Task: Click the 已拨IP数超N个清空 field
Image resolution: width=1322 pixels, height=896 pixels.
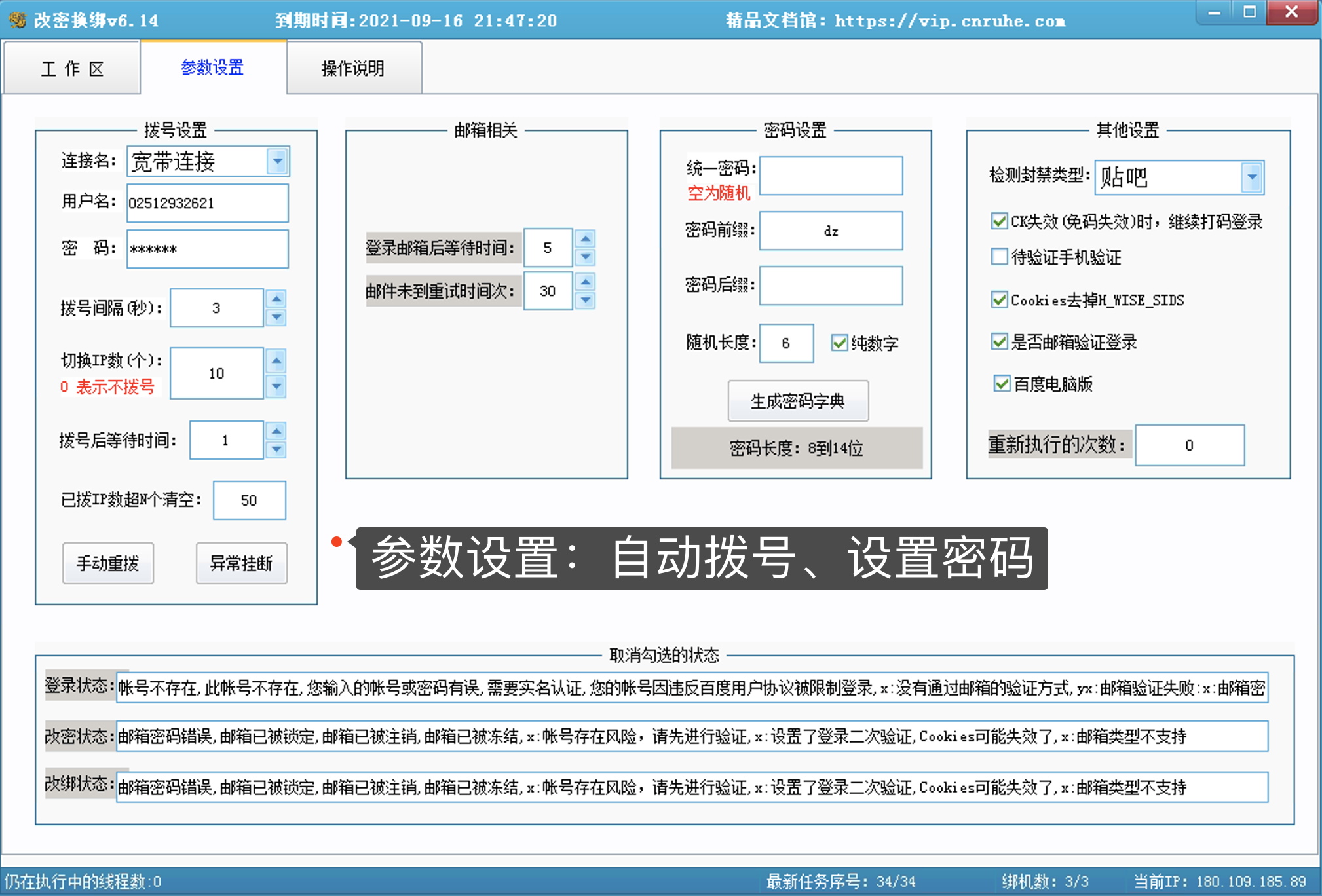Action: tap(250, 500)
